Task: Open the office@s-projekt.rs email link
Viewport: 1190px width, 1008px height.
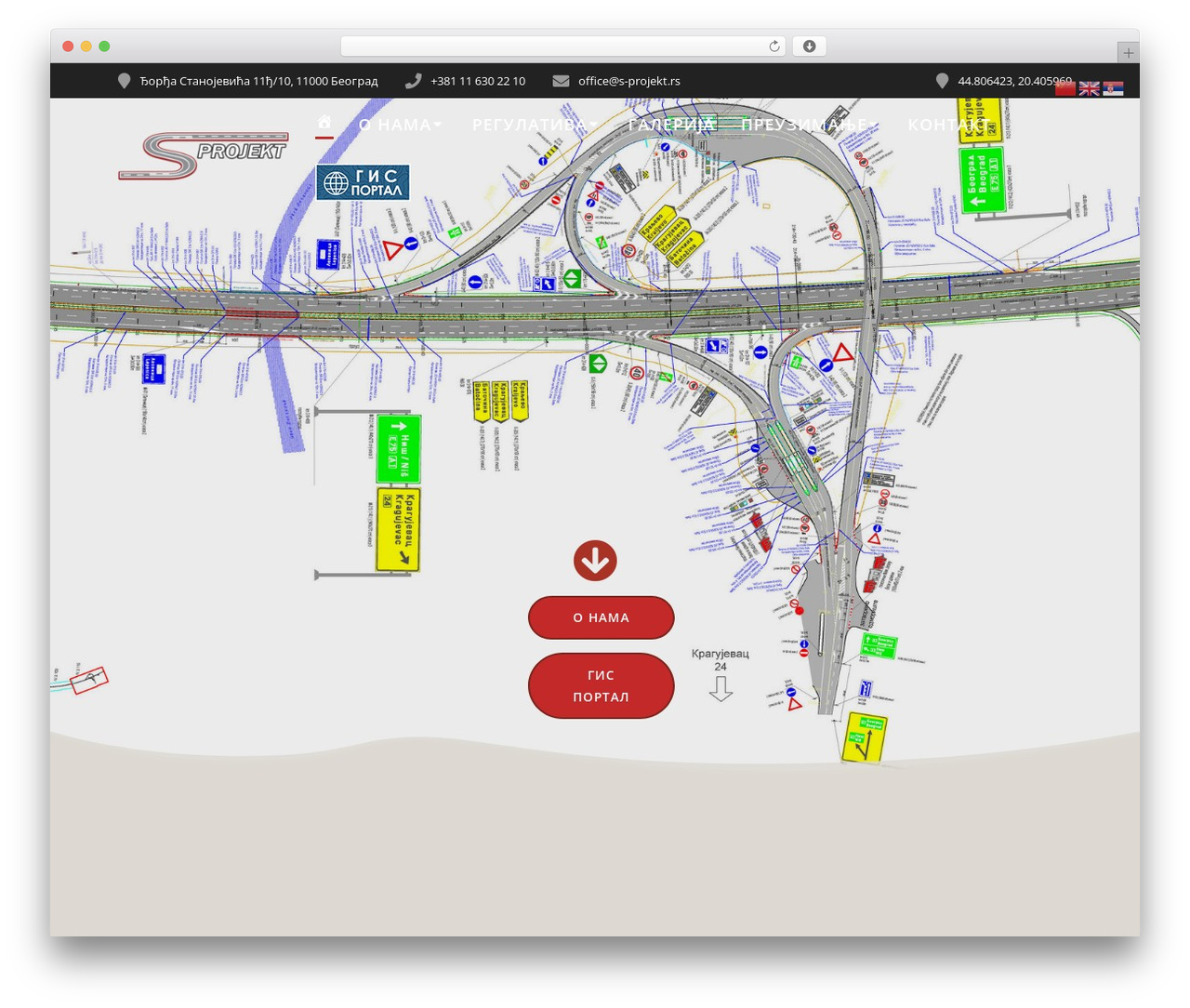Action: point(629,81)
